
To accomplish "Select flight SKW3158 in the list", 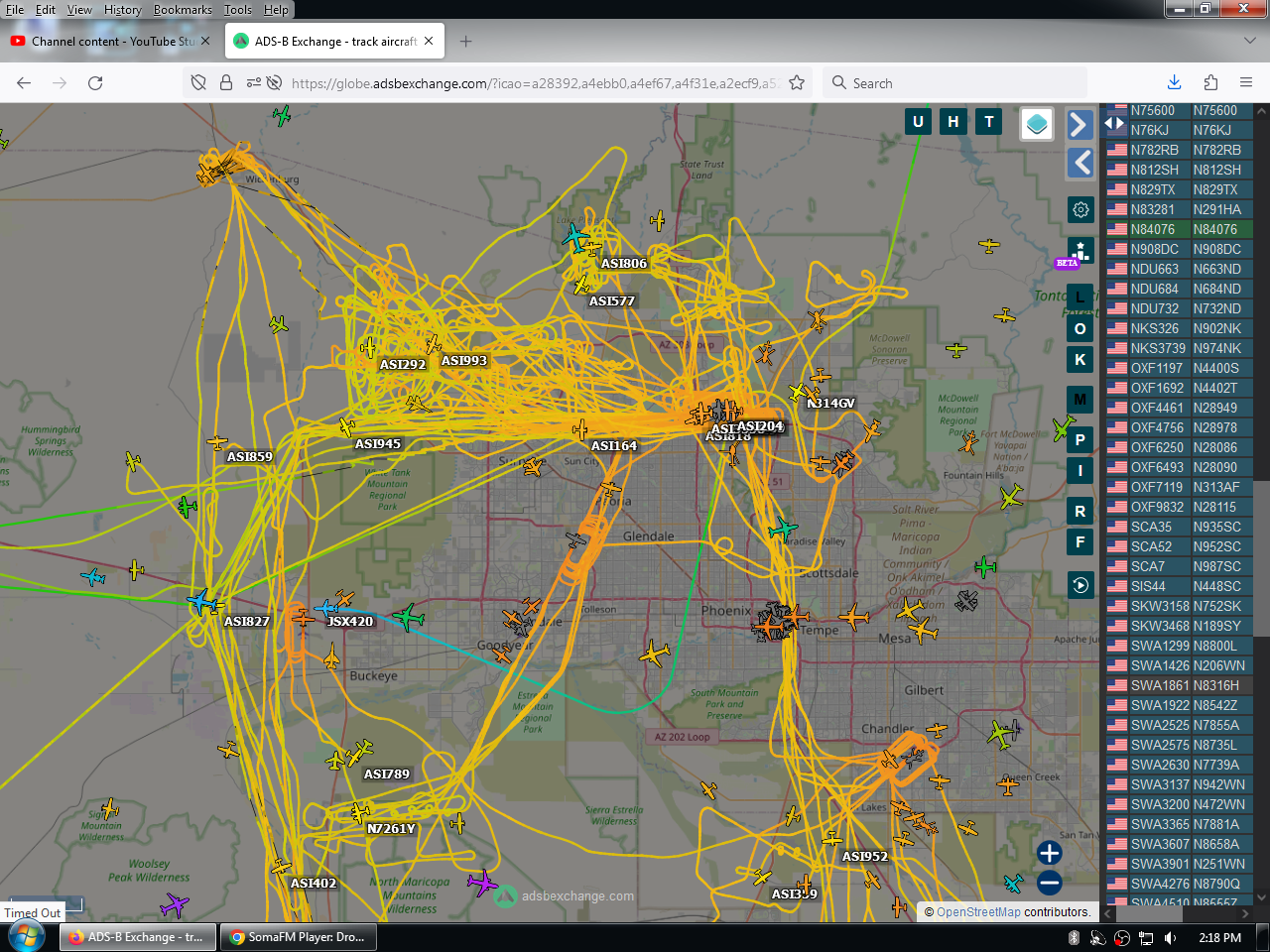I will [x=1179, y=606].
